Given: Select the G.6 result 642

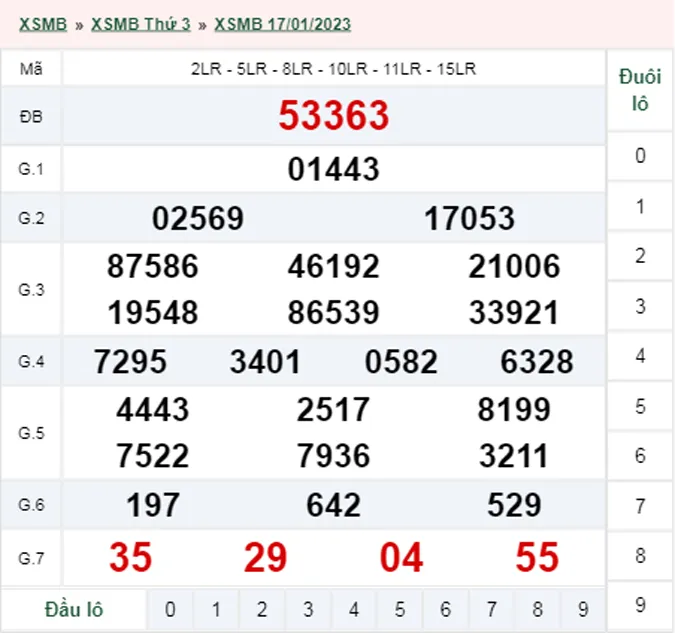Looking at the screenshot, I should pos(333,505).
